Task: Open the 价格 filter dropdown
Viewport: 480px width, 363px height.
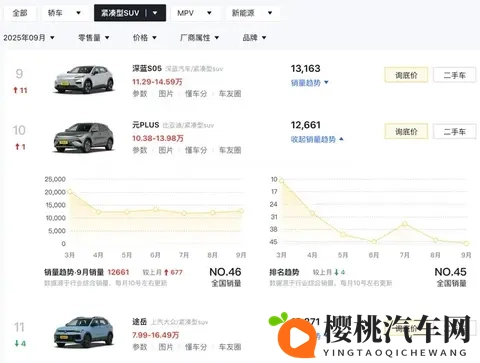Action: [x=145, y=38]
